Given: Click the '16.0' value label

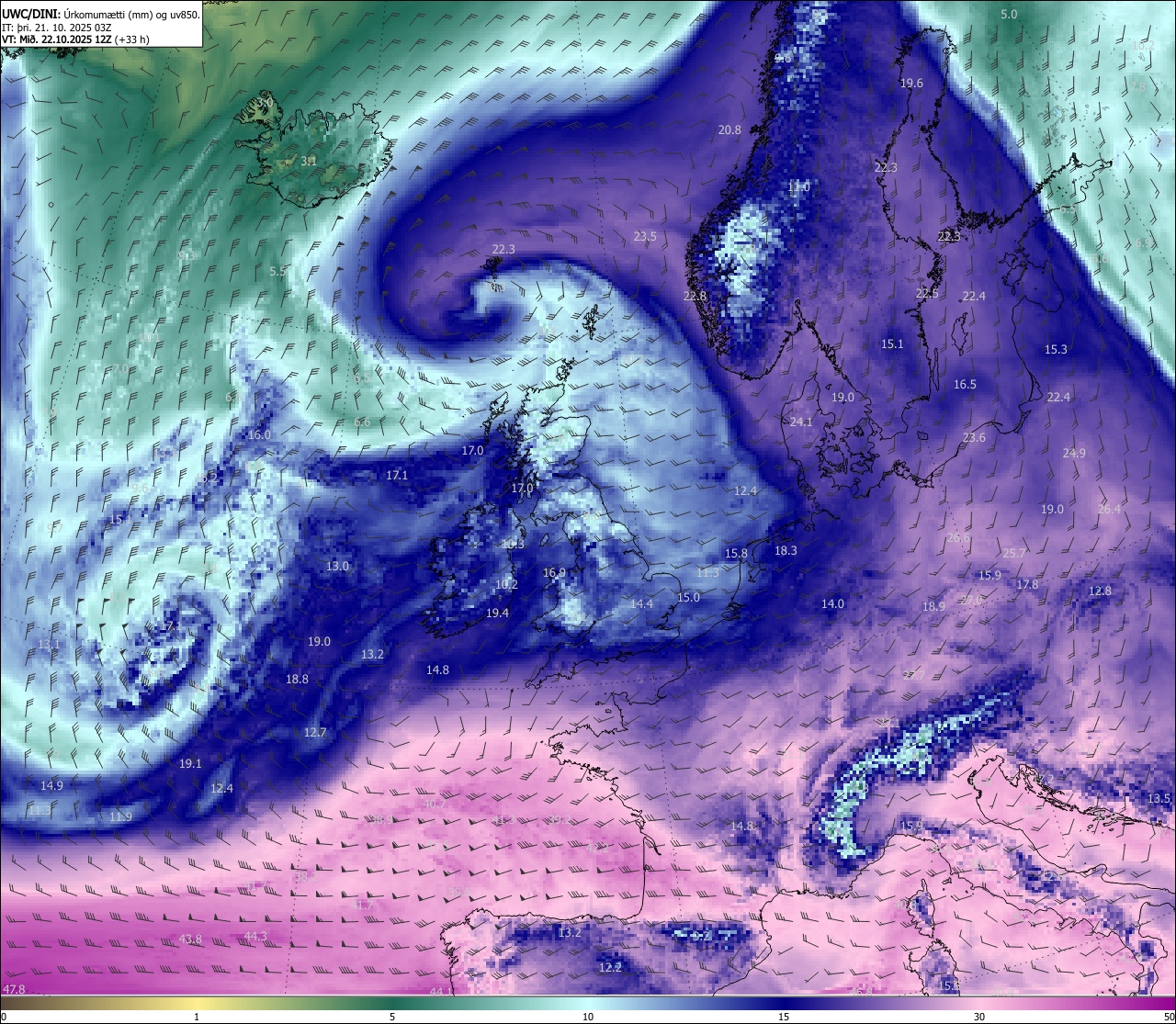Looking at the screenshot, I should (259, 434).
